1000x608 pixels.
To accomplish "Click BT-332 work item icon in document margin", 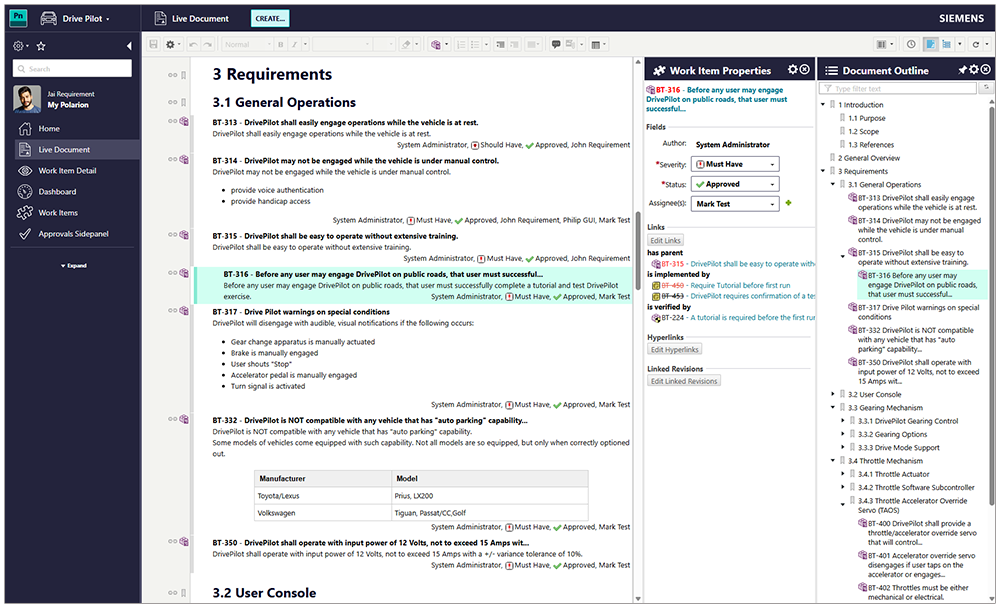I will click(x=184, y=419).
